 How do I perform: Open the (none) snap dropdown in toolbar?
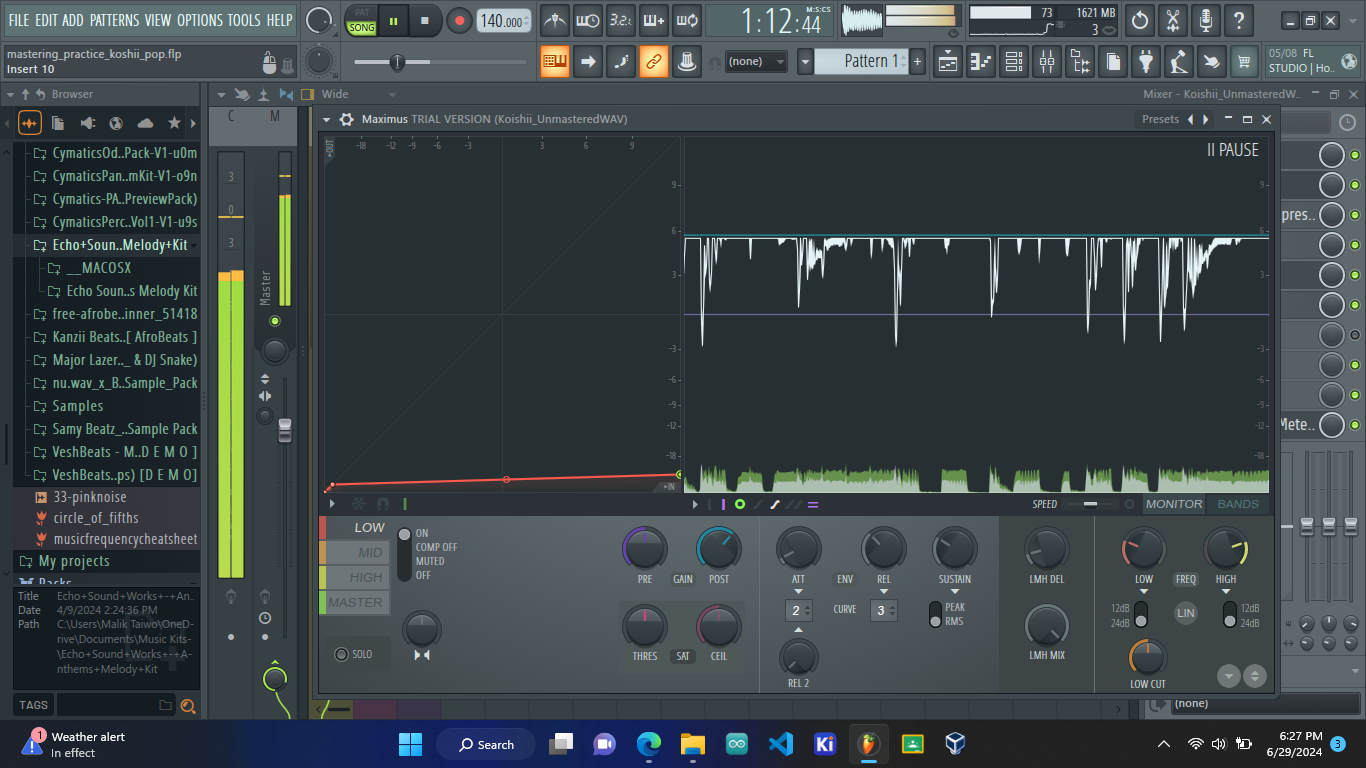pyautogui.click(x=756, y=62)
